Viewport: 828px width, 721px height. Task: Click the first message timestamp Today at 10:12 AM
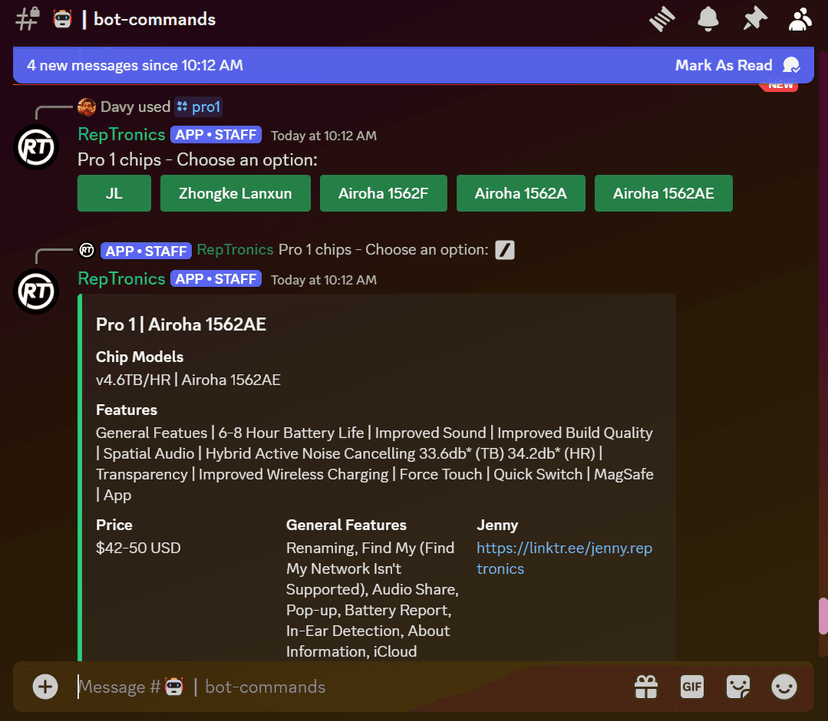click(x=324, y=136)
